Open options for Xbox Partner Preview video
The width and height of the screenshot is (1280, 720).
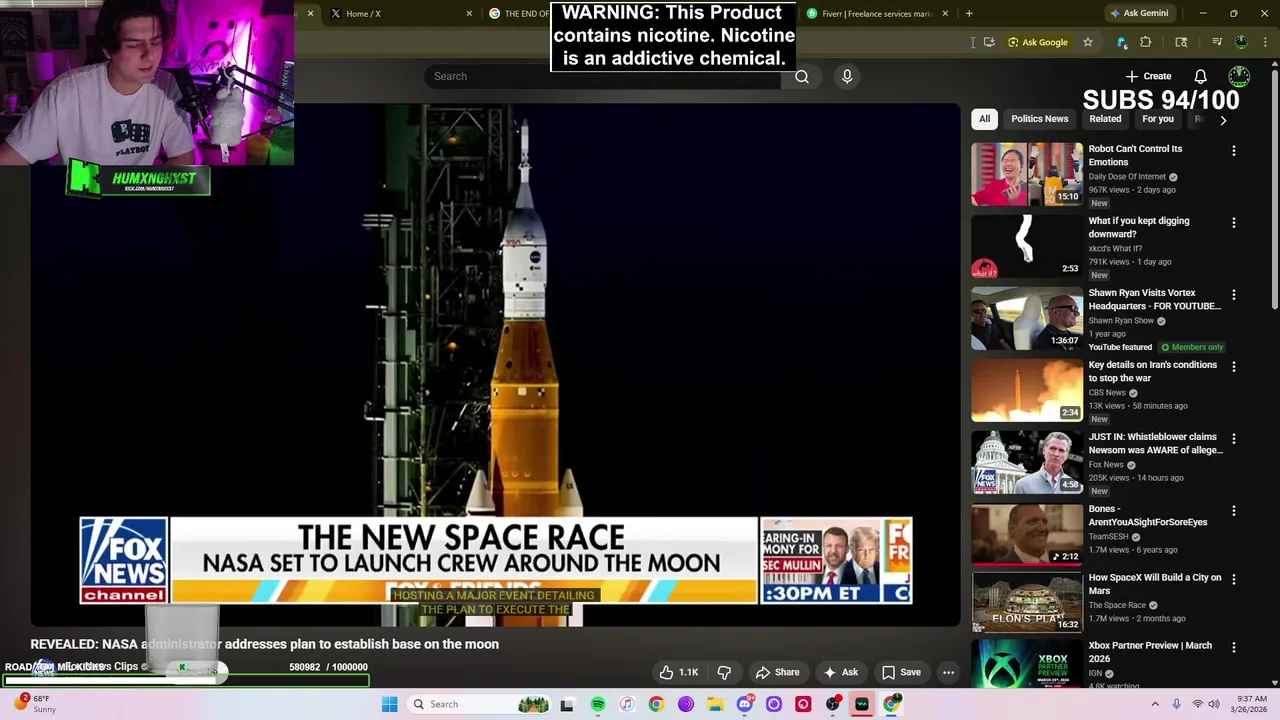(1234, 648)
